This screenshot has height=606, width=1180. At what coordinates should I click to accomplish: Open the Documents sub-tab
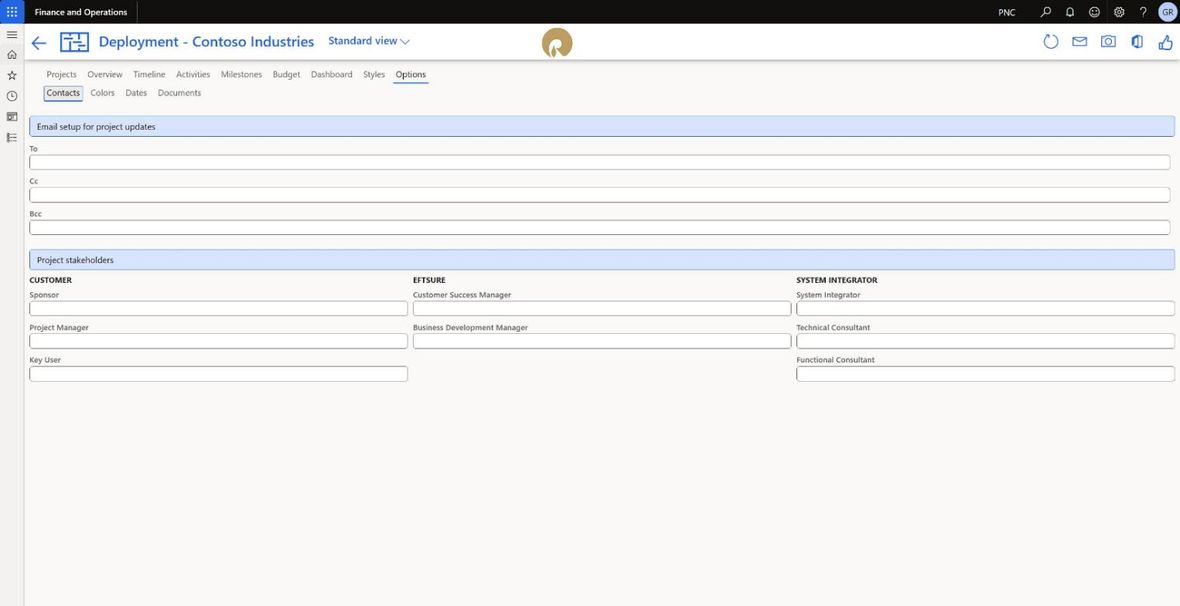tap(179, 93)
